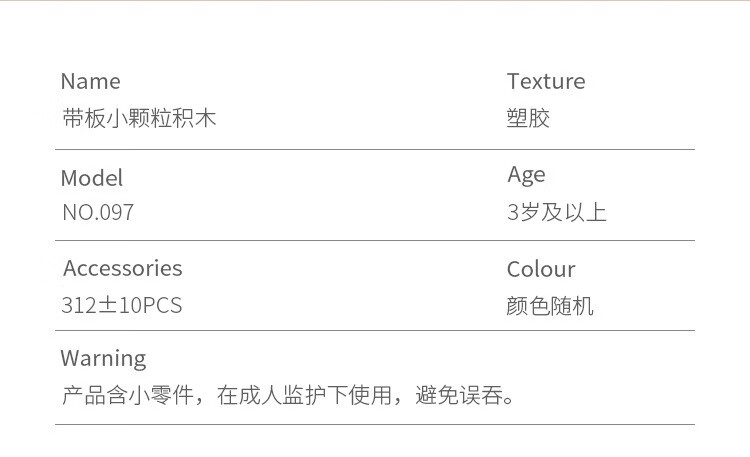Click the Colour heading
The width and height of the screenshot is (750, 457).
(x=541, y=269)
